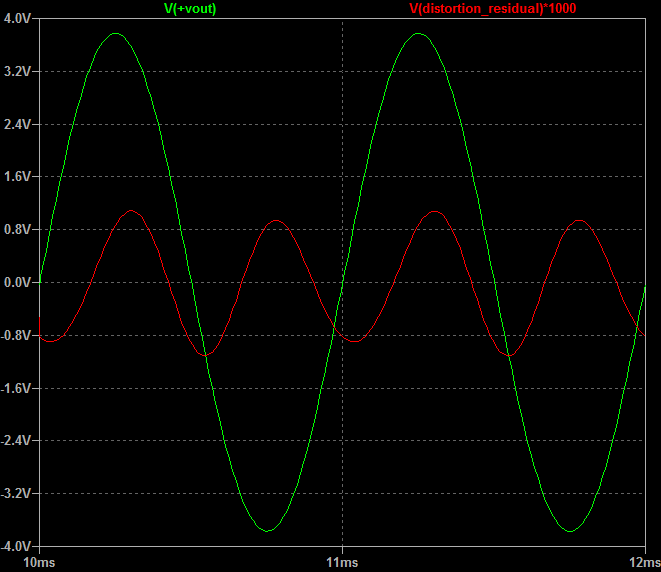Click the 10ms time axis label
Viewport: 661px width, 572px height.
coord(39,562)
